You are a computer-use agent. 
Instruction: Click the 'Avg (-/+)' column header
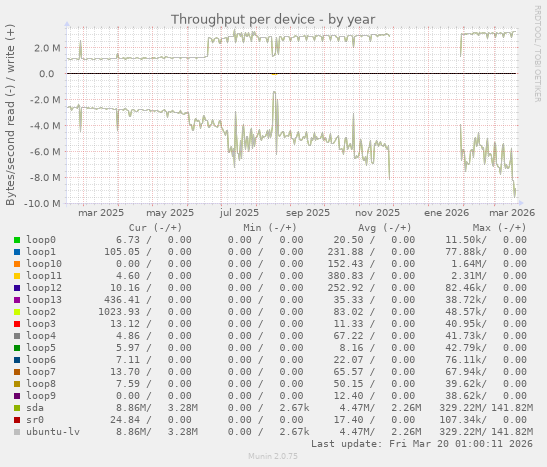click(x=384, y=228)
